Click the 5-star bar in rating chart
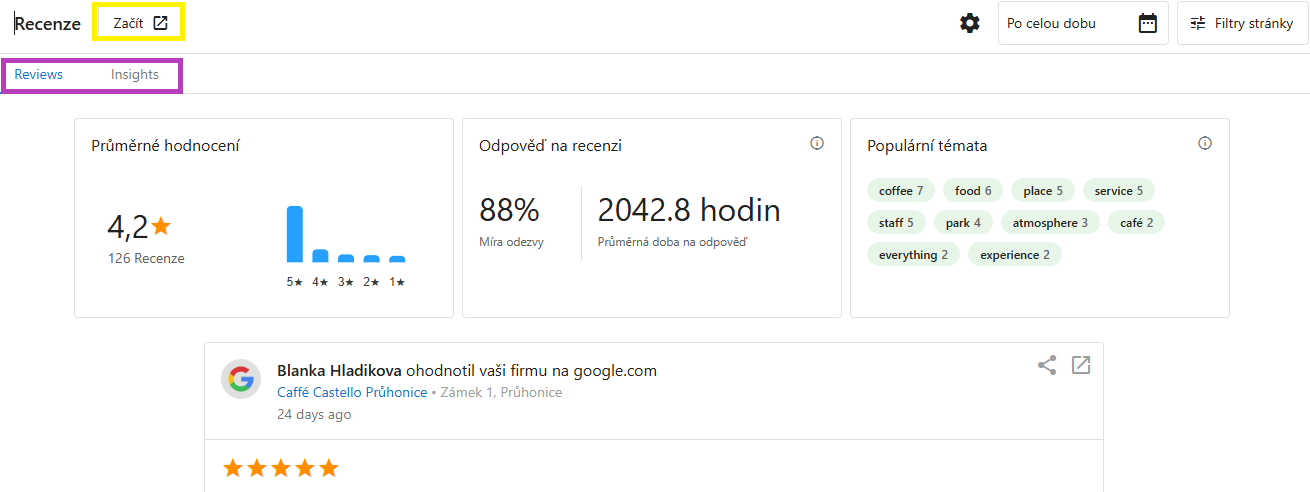Image resolution: width=1310 pixels, height=492 pixels. (294, 234)
